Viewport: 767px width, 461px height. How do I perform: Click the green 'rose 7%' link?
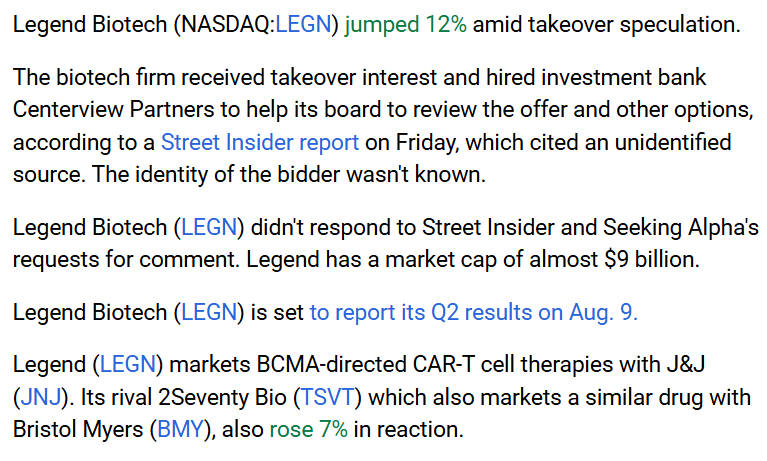(309, 430)
